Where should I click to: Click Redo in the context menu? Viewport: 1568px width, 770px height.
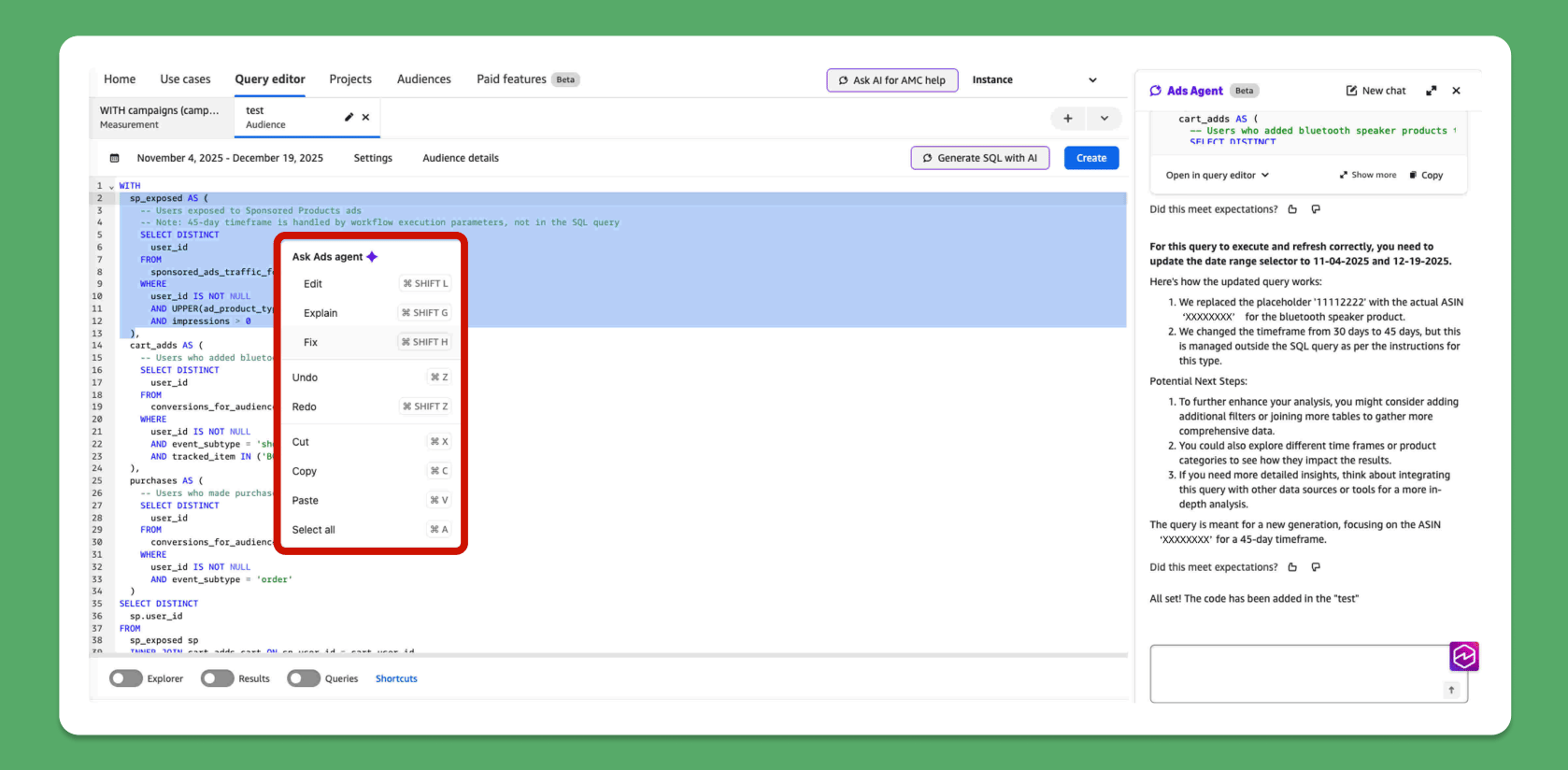371,406
